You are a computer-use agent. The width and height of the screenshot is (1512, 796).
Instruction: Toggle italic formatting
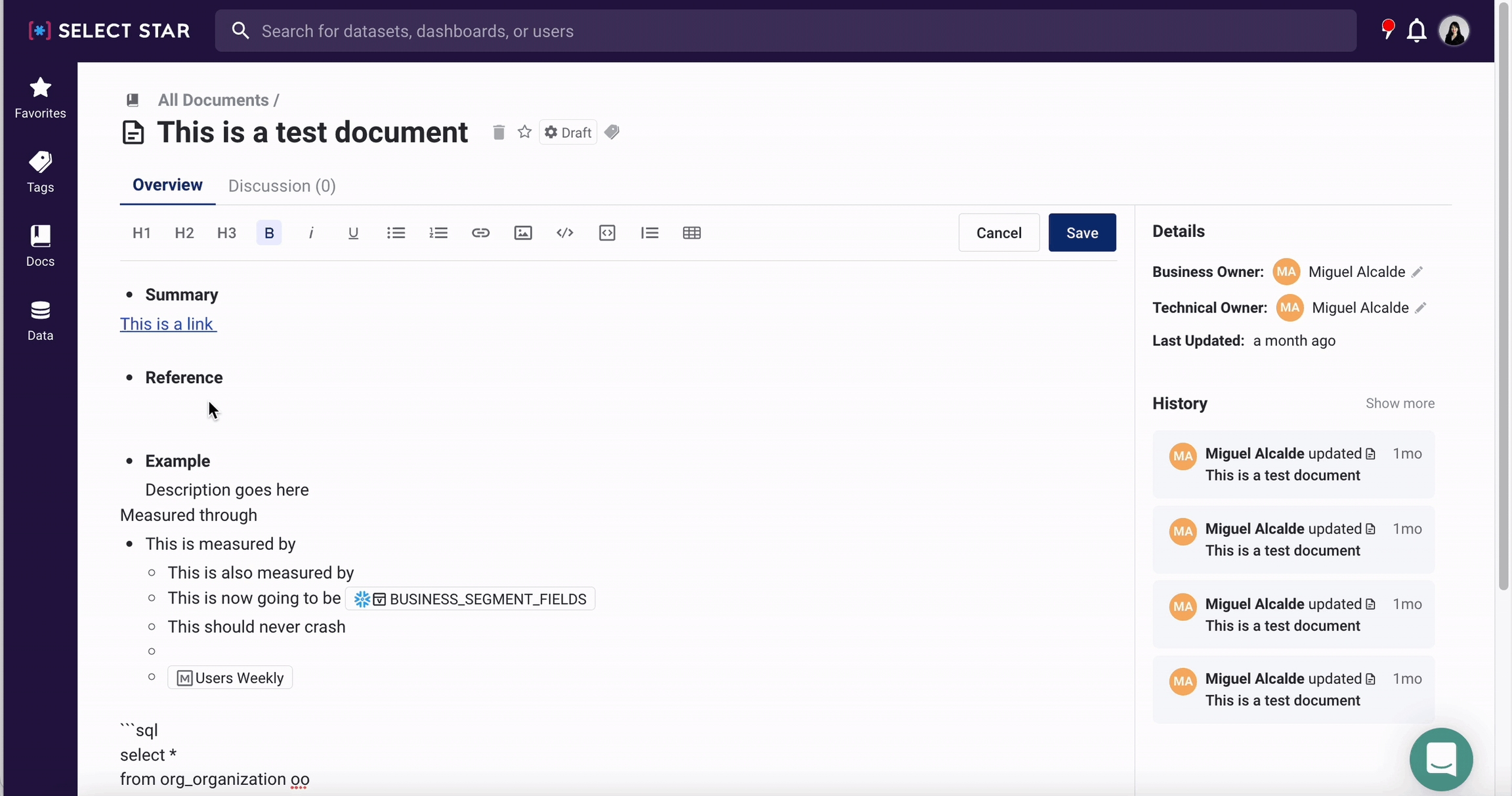click(x=311, y=233)
